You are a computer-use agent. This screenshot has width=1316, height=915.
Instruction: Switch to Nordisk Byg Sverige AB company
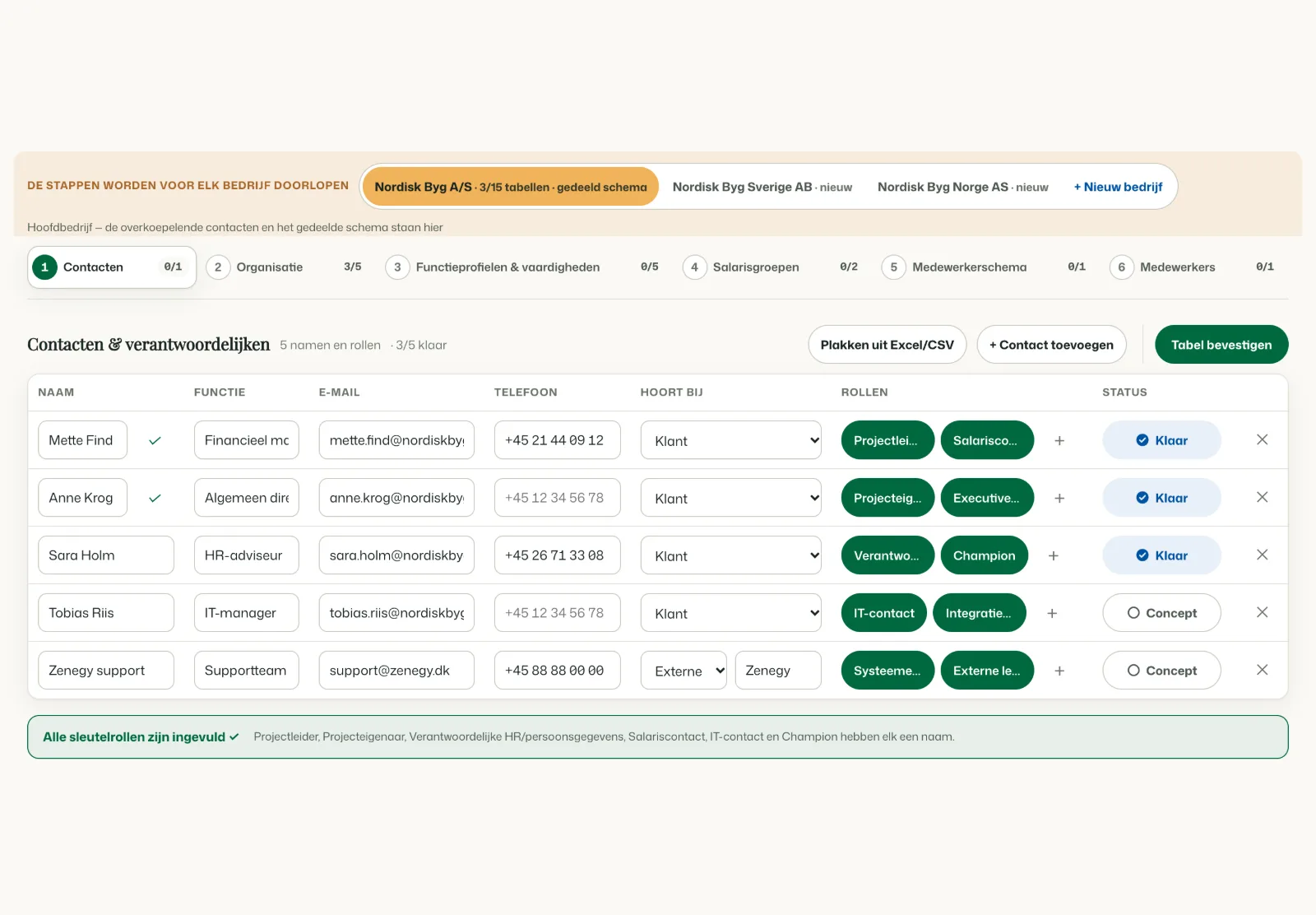click(x=762, y=187)
